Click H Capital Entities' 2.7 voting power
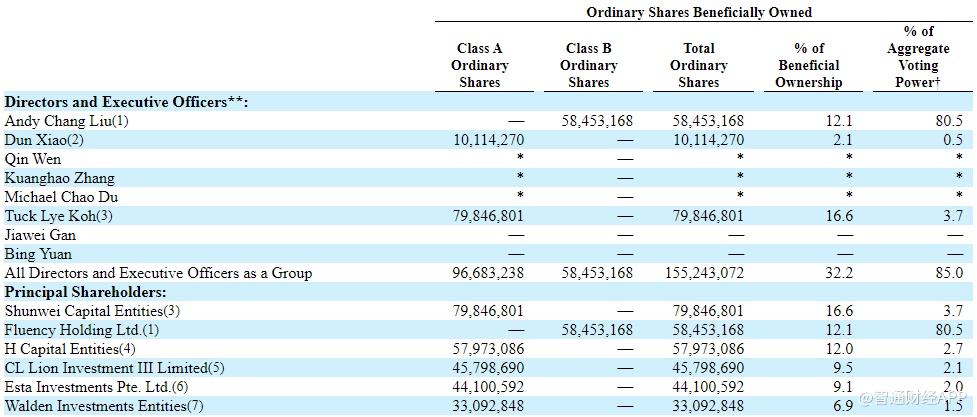 [x=954, y=348]
